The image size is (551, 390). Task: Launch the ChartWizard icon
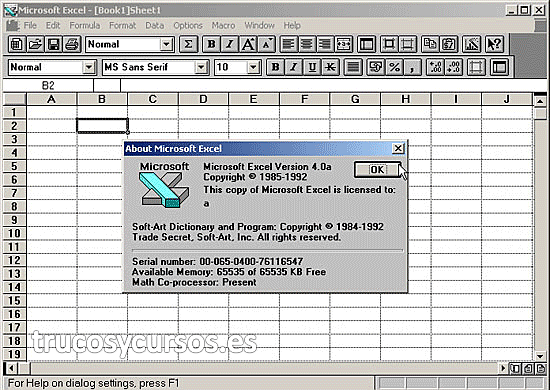[x=472, y=44]
